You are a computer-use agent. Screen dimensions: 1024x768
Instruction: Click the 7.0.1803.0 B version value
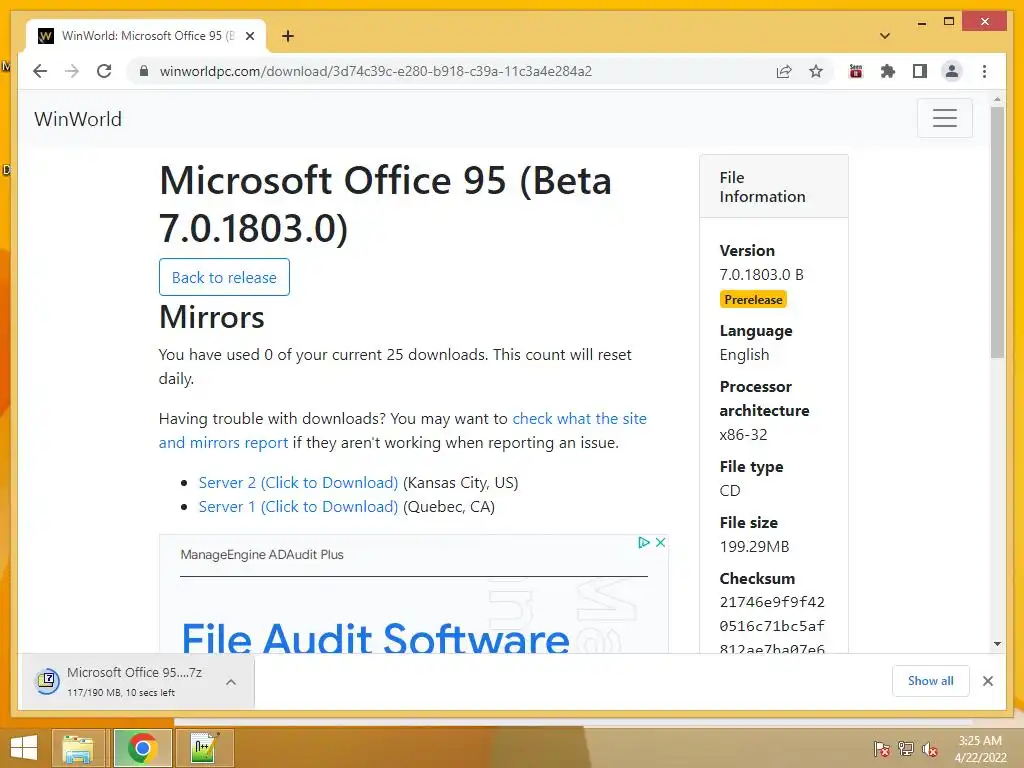tap(761, 274)
